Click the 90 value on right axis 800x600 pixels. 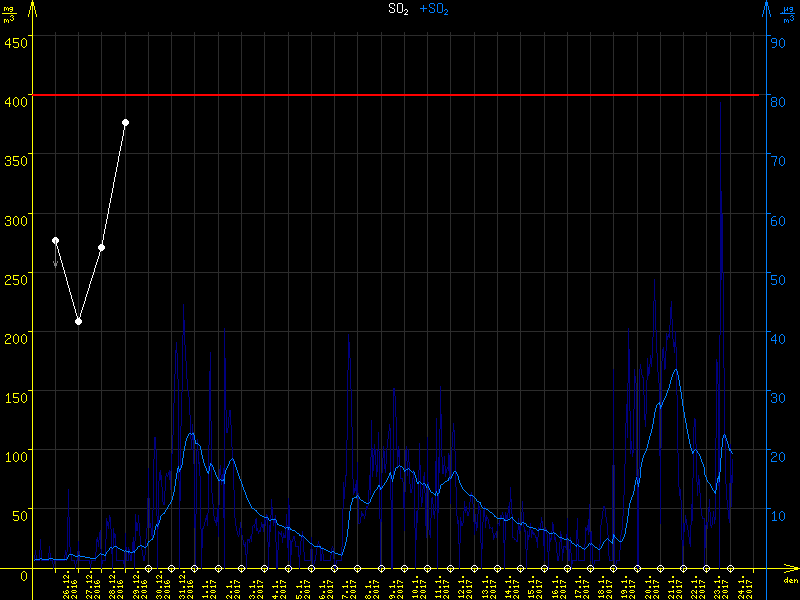[775, 41]
